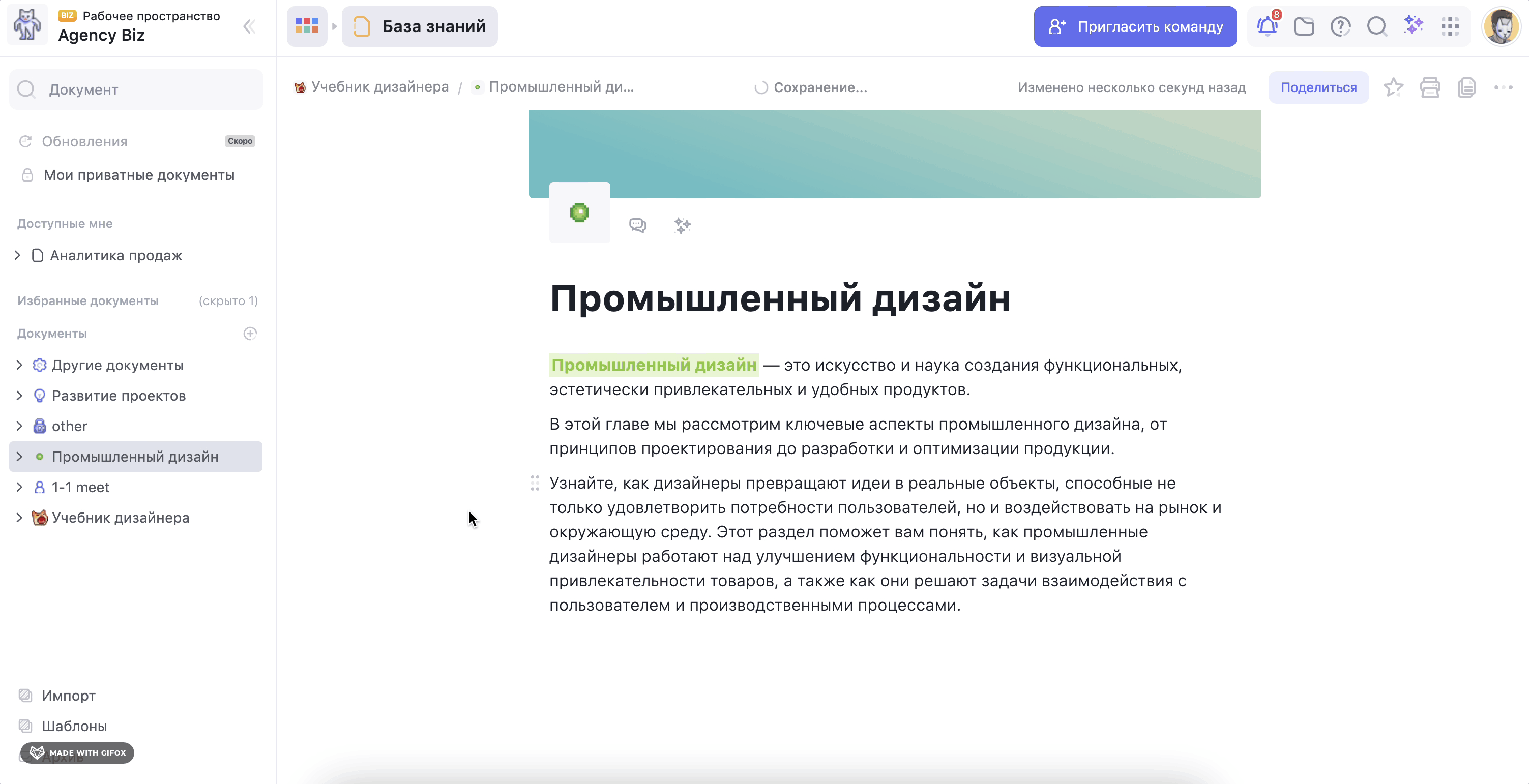Open the nine-dot apps menu icon
The width and height of the screenshot is (1529, 784).
point(1450,26)
